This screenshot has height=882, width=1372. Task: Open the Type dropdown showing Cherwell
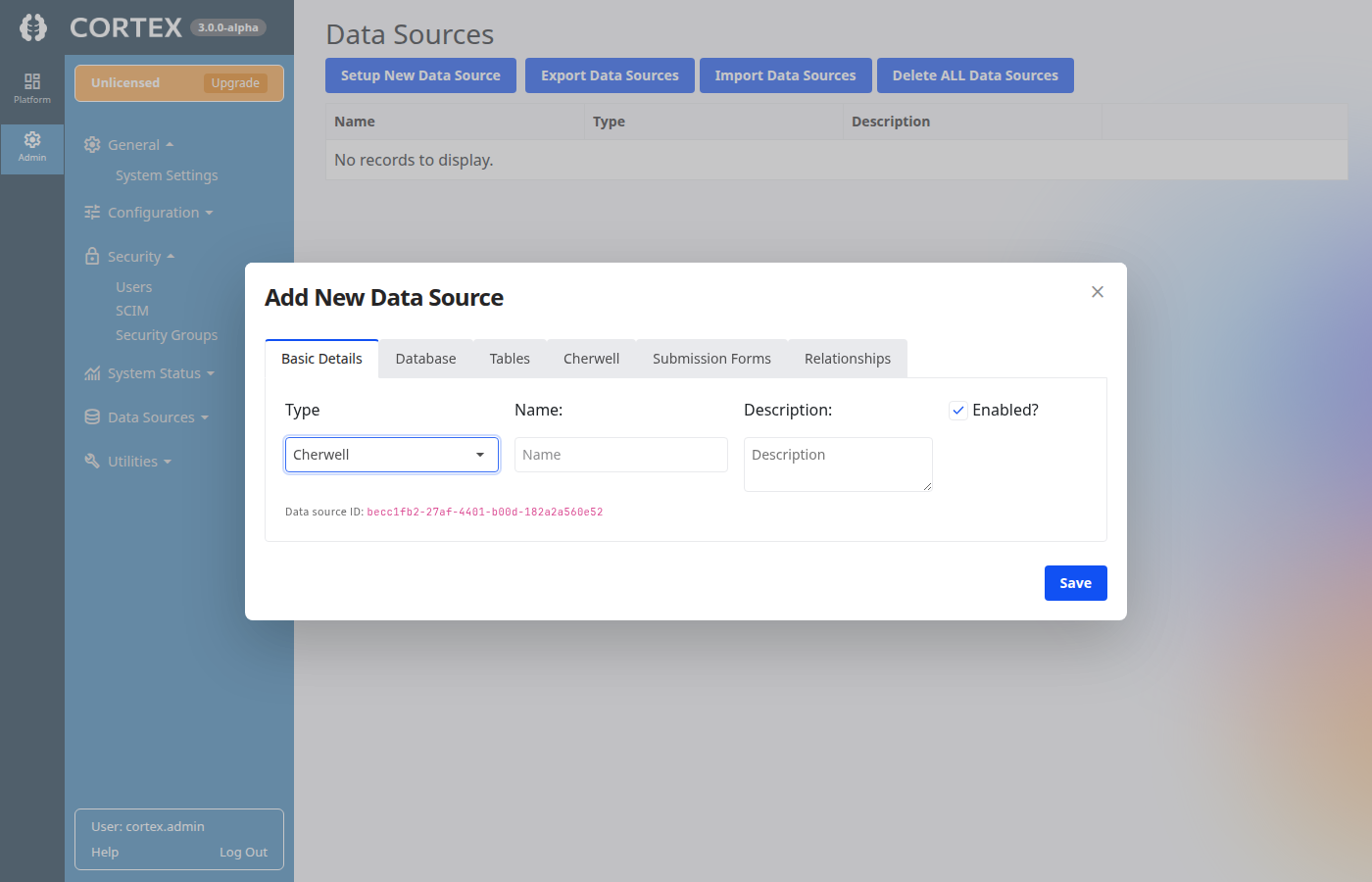tap(391, 454)
